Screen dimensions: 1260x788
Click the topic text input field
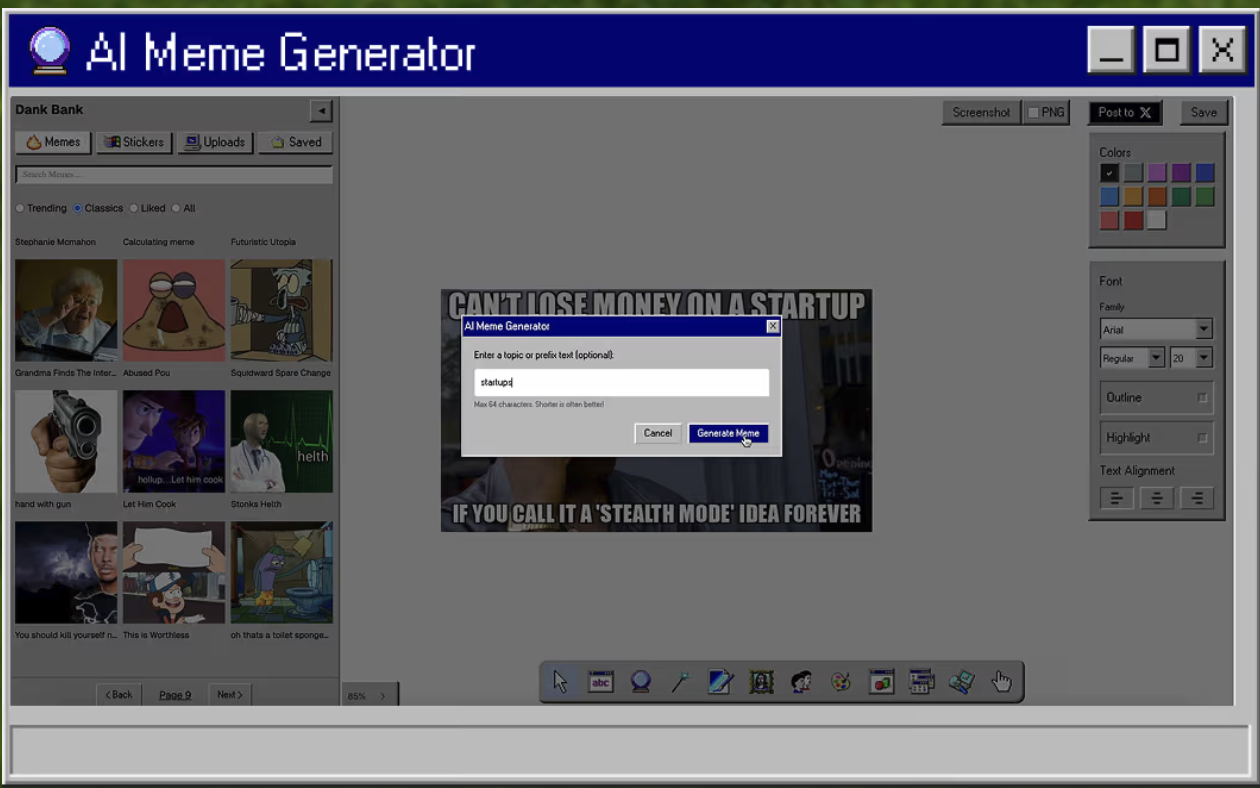tap(622, 382)
